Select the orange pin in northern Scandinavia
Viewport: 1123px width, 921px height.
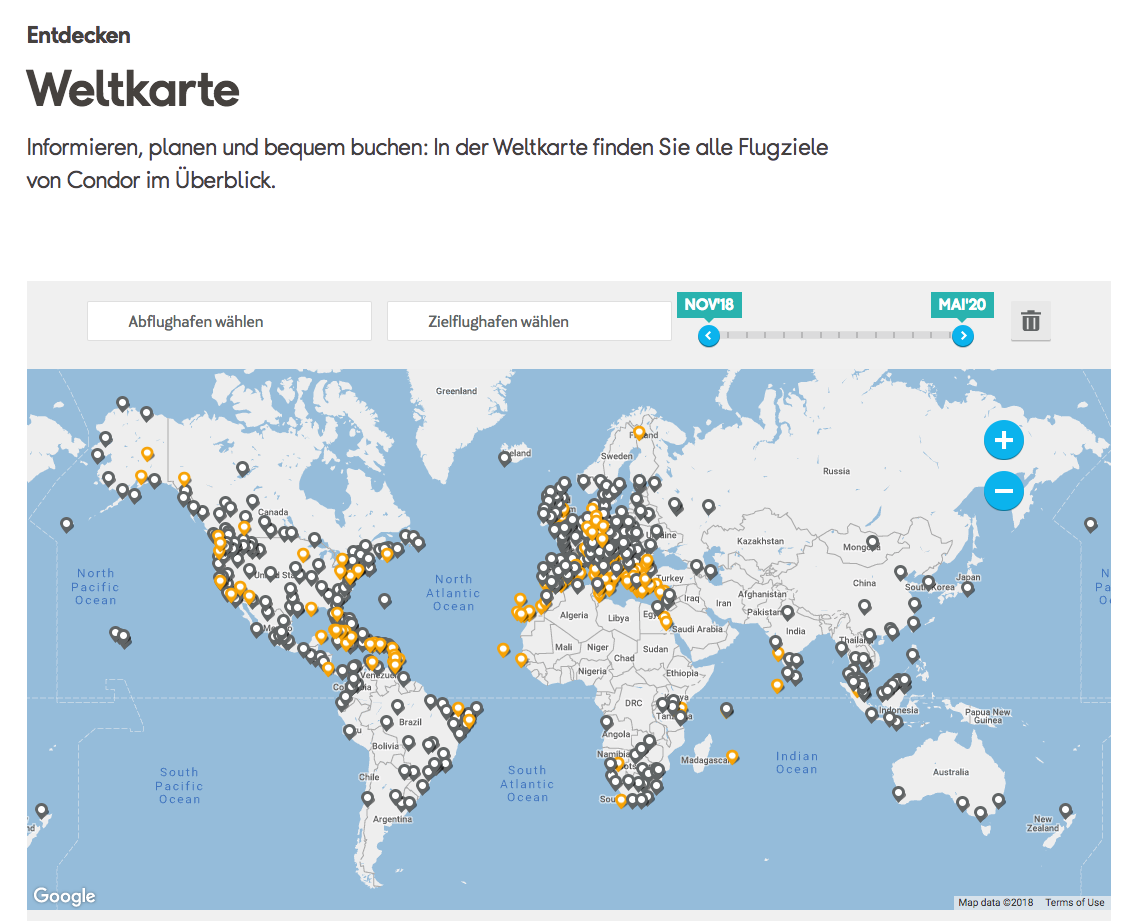click(x=637, y=434)
